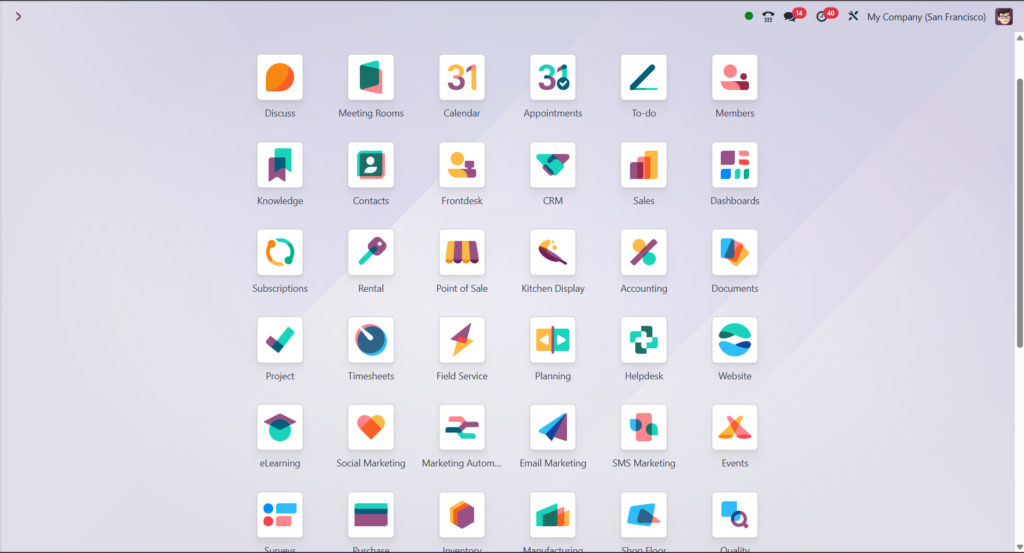Open the Subscriptions app
This screenshot has height=553, width=1024.
280,253
